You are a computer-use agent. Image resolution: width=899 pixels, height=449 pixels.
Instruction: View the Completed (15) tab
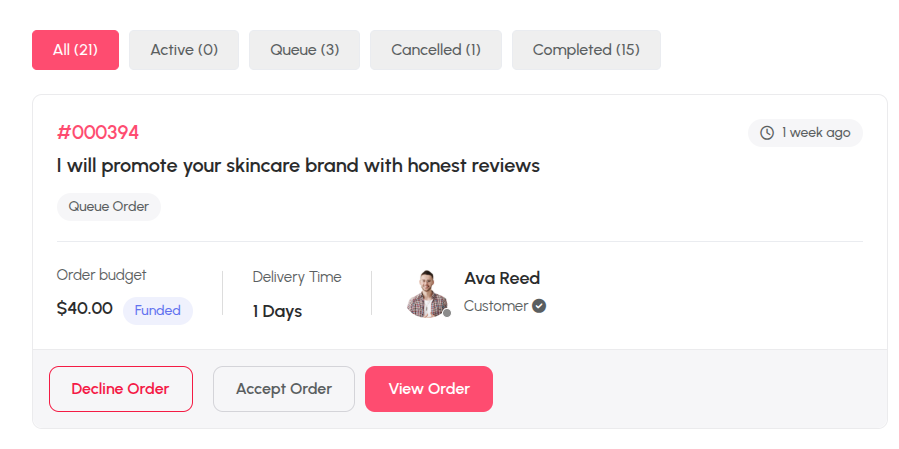pyautogui.click(x=586, y=50)
